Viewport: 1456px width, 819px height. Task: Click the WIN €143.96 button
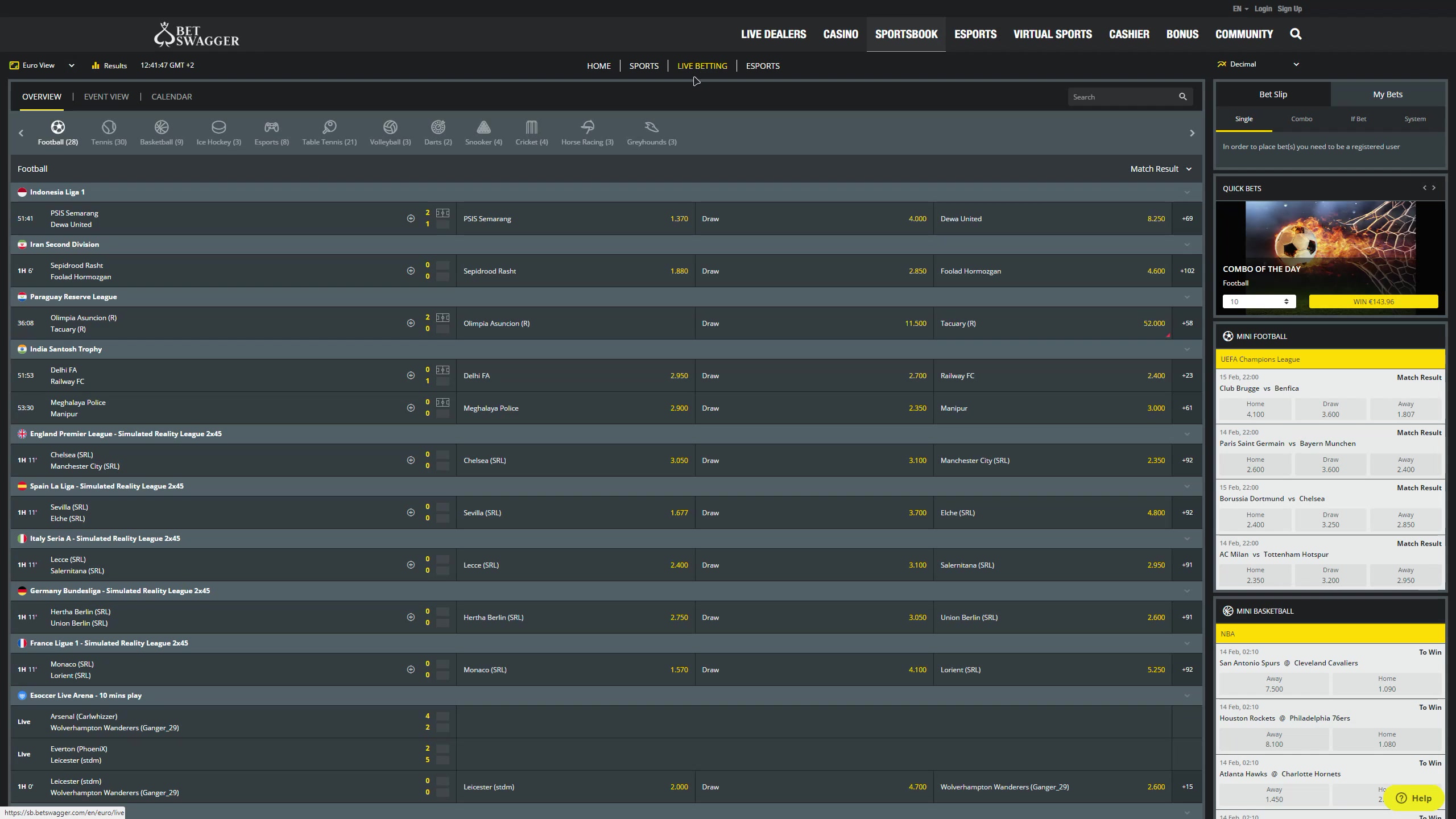pos(1373,302)
